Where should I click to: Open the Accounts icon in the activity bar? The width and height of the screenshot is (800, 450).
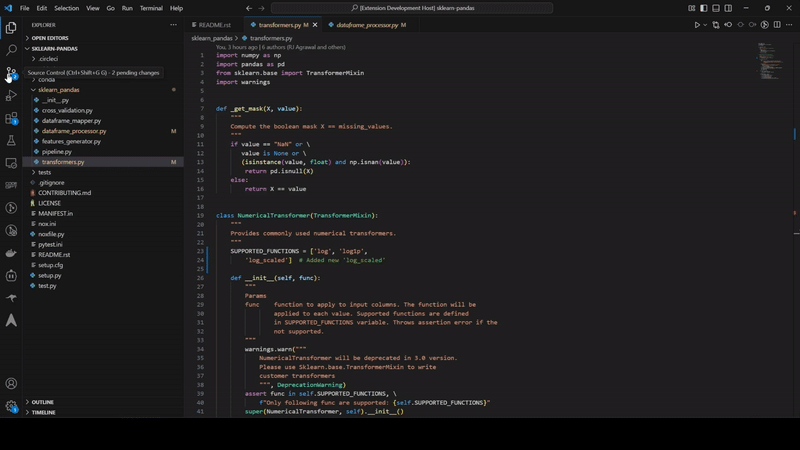(11, 384)
